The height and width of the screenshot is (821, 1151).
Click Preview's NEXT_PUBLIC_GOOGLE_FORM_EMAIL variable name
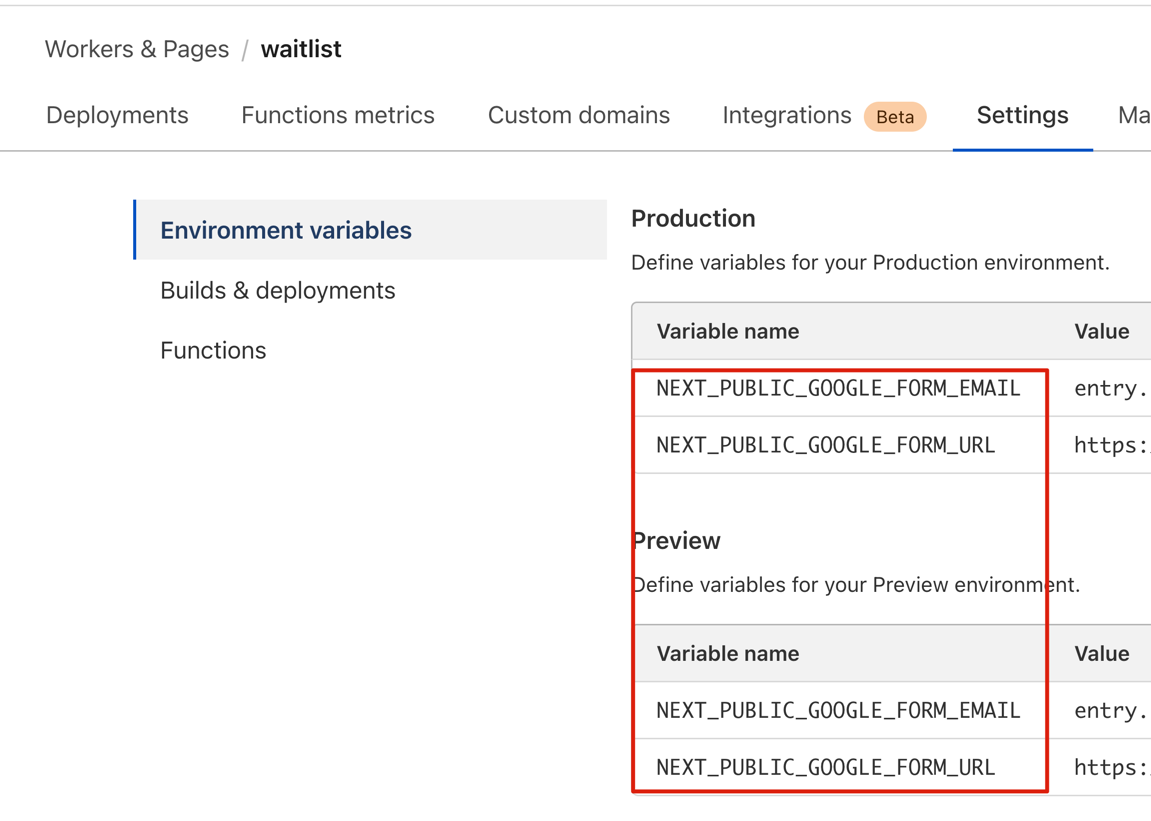click(838, 710)
